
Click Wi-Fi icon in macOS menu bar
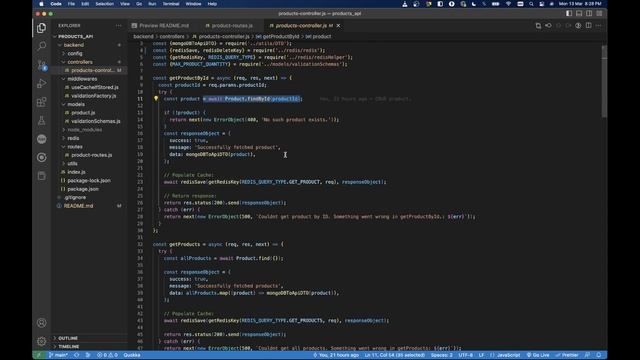tap(508, 4)
